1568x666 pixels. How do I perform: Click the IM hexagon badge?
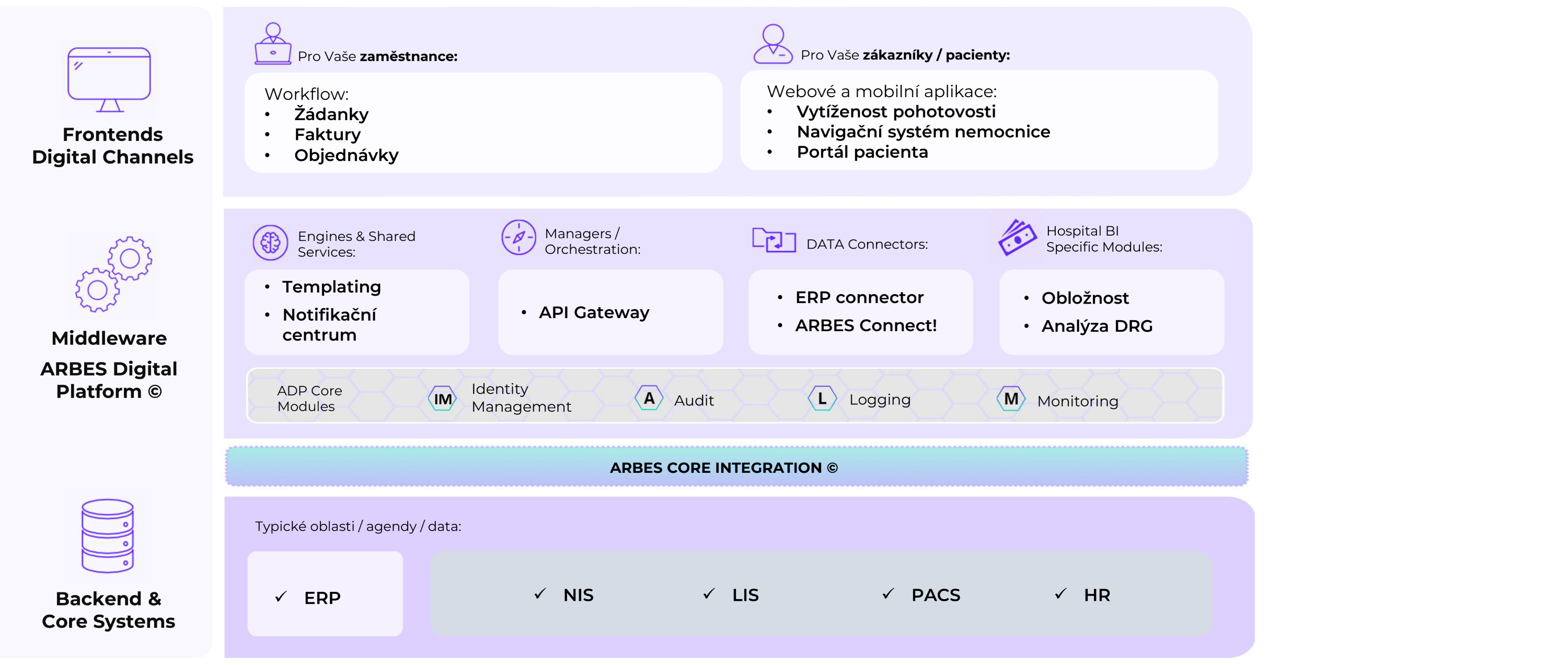coord(443,399)
